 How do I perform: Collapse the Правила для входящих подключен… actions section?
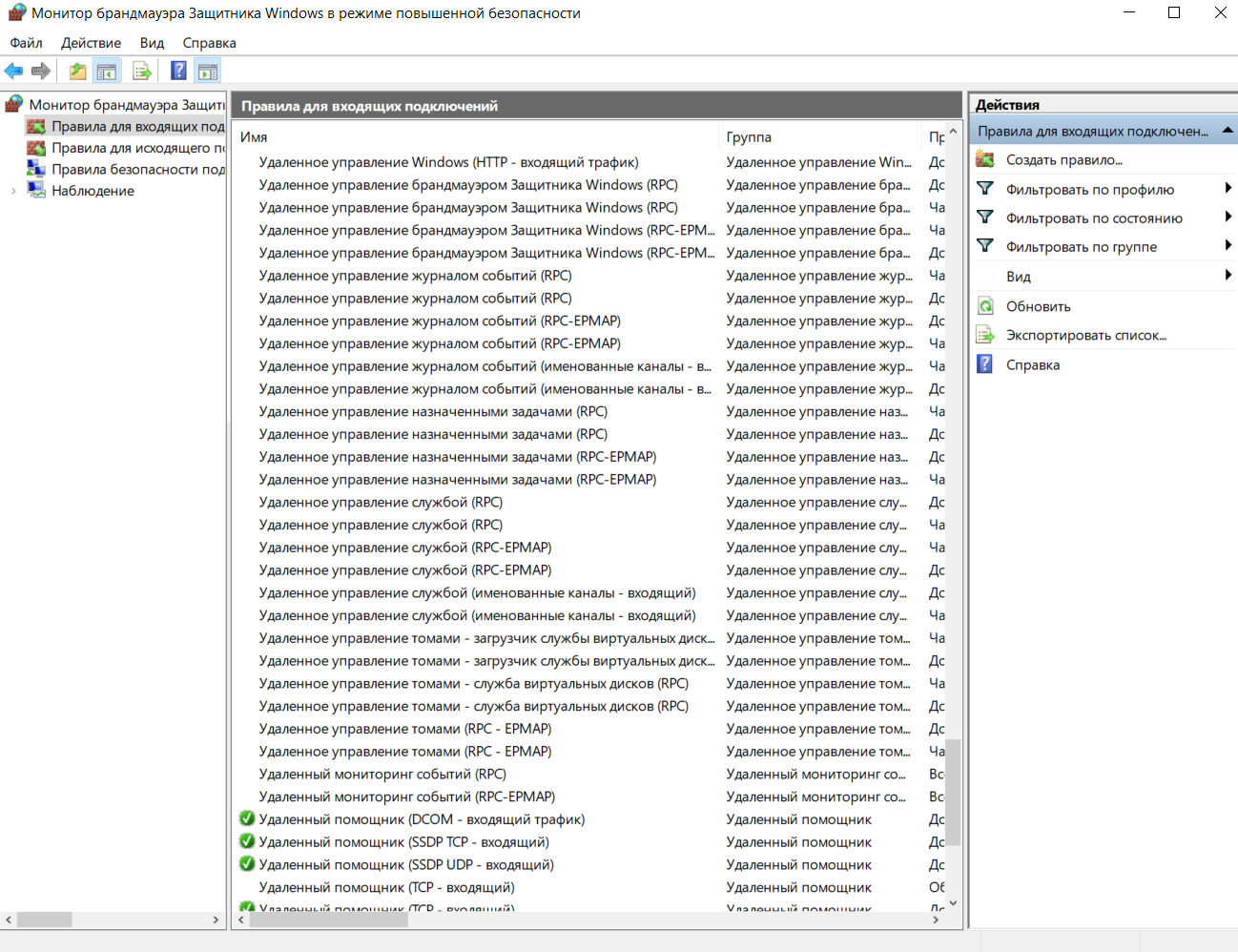[x=1228, y=131]
